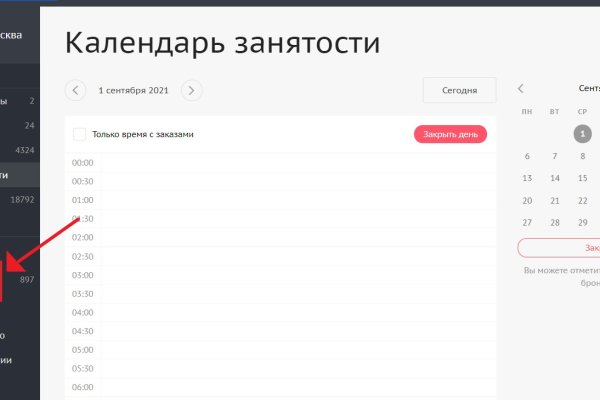Pick date 14 in the mini calendar

(555, 178)
